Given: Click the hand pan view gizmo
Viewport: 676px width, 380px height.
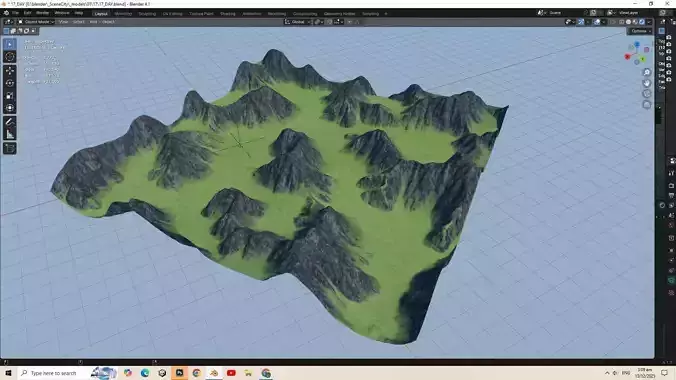Looking at the screenshot, I should (647, 83).
